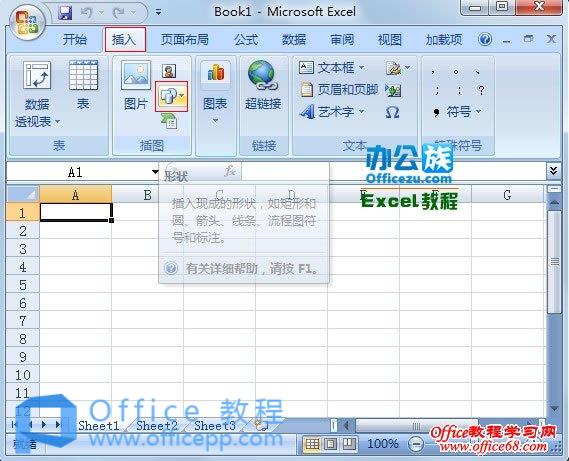Open the 加载项 tab
The height and width of the screenshot is (461, 569).
[x=443, y=39]
